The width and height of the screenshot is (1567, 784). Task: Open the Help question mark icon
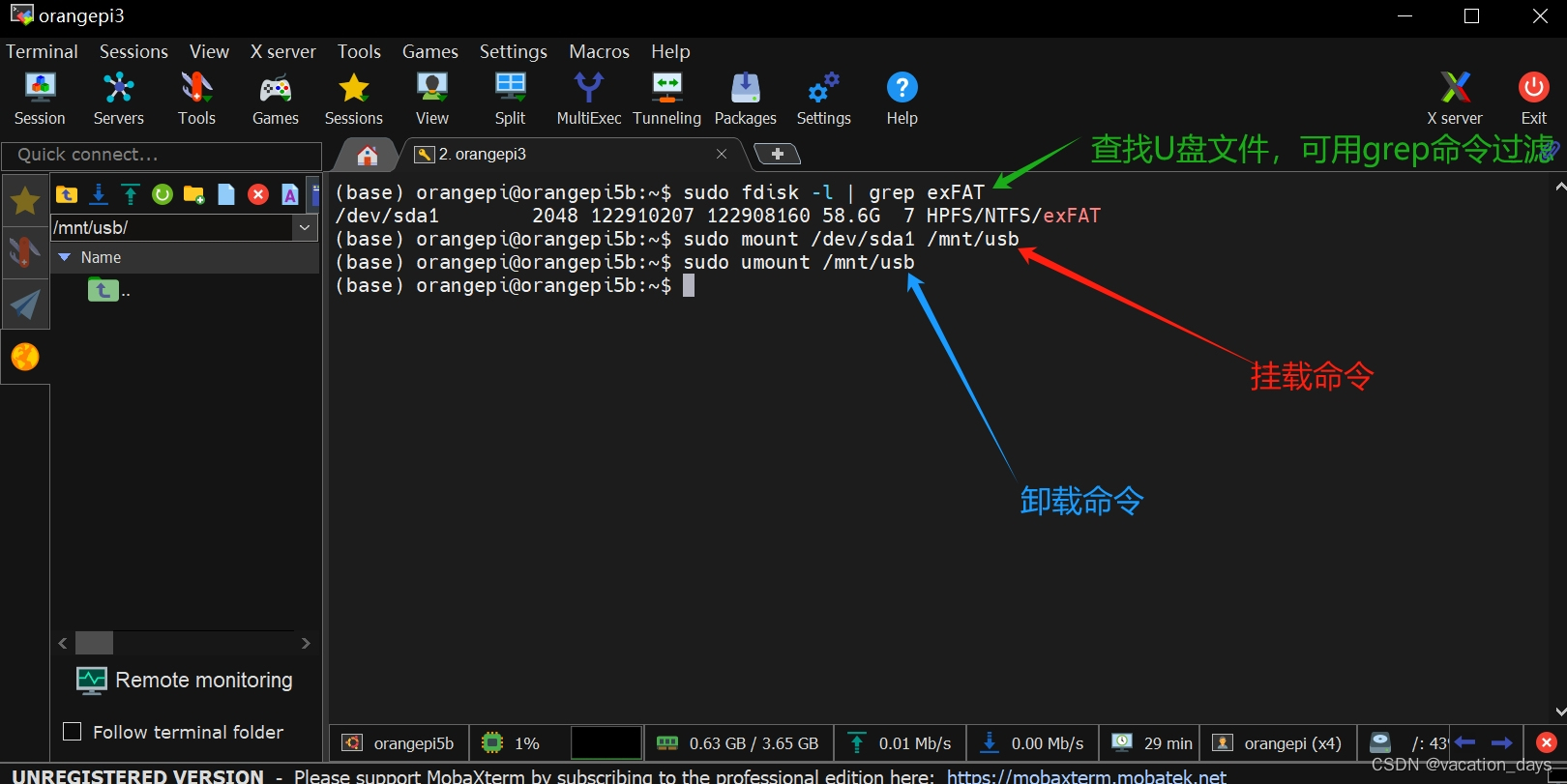point(902,100)
